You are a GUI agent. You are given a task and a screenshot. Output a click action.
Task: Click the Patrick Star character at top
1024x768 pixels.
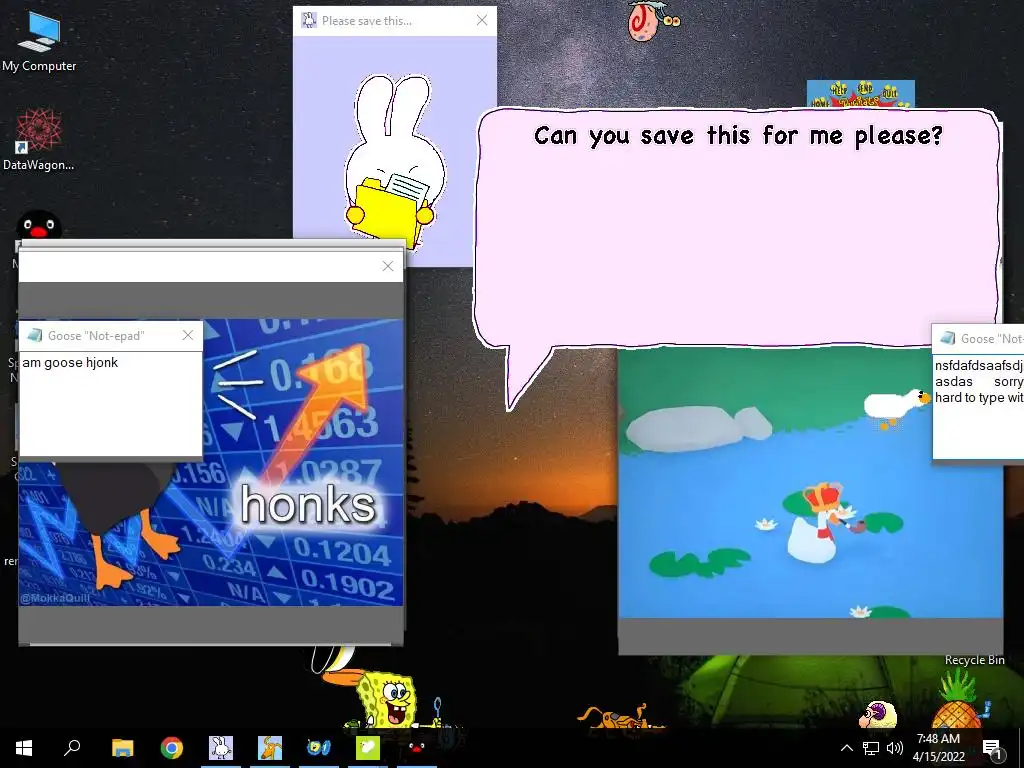652,21
